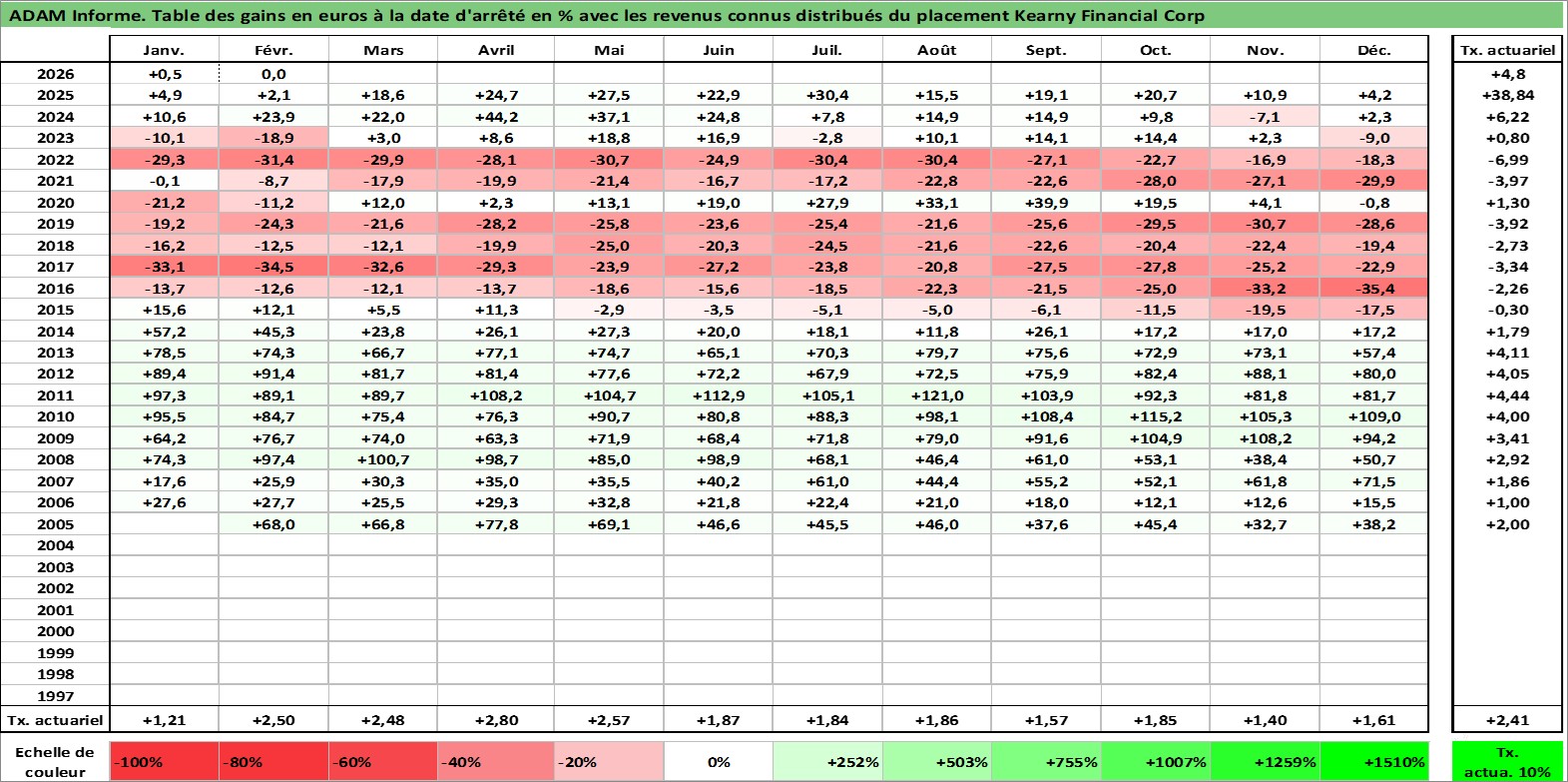
Task: Select the 2009 Nov. cell showing +108,2
Action: click(1265, 438)
